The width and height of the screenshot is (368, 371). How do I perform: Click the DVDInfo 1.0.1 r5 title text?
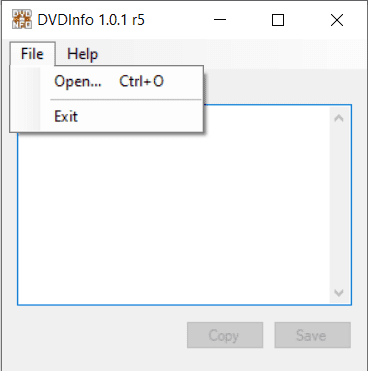pyautogui.click(x=91, y=20)
